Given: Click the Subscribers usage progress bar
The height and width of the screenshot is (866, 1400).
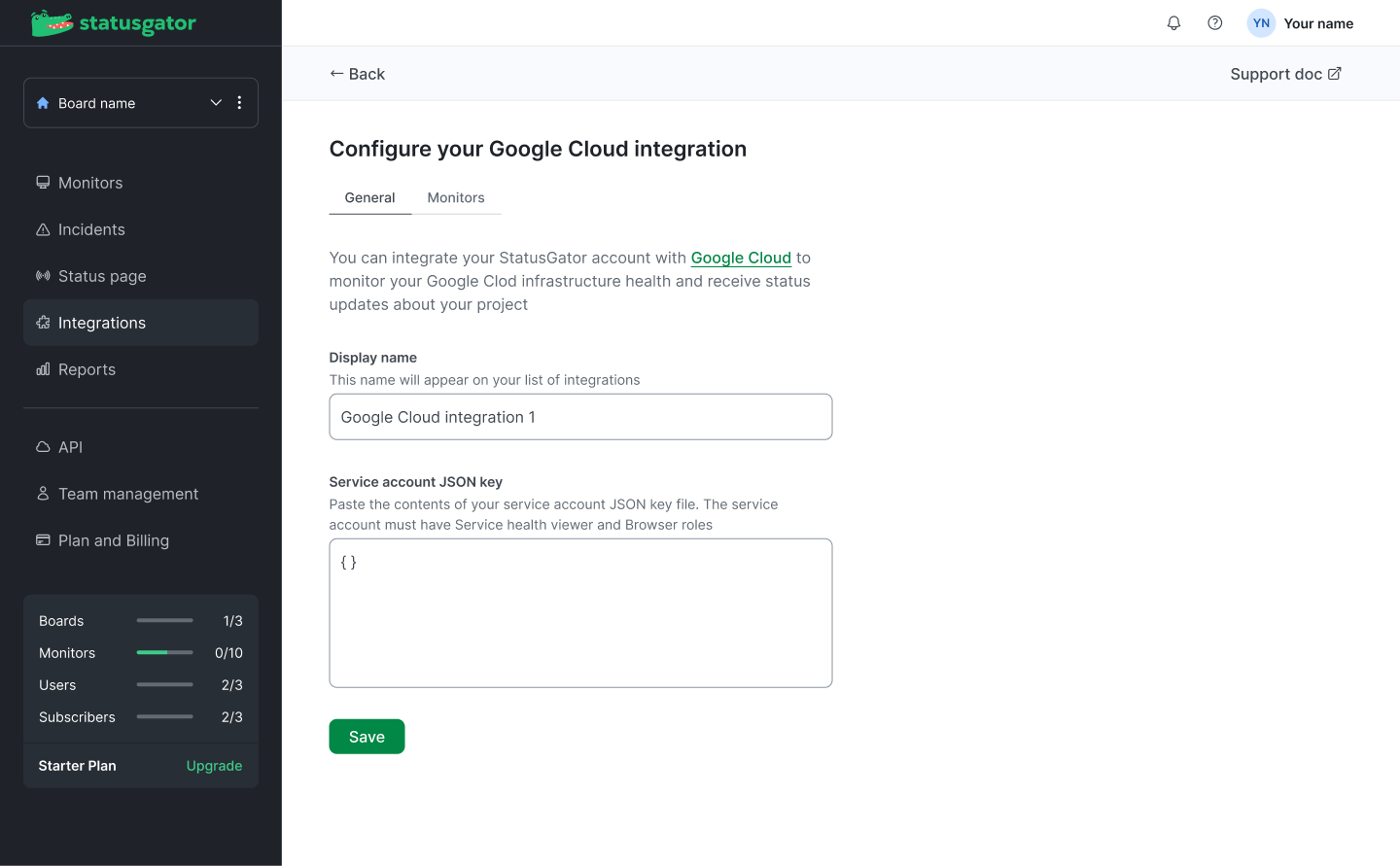Looking at the screenshot, I should pyautogui.click(x=165, y=716).
